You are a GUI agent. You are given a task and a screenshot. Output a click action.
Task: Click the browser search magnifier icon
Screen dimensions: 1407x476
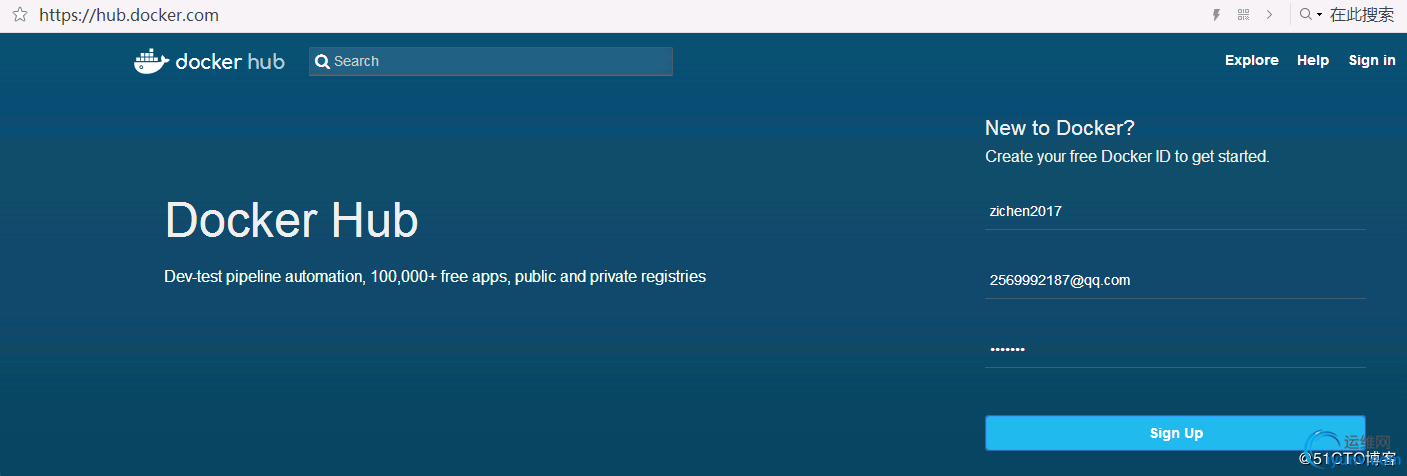(1306, 15)
